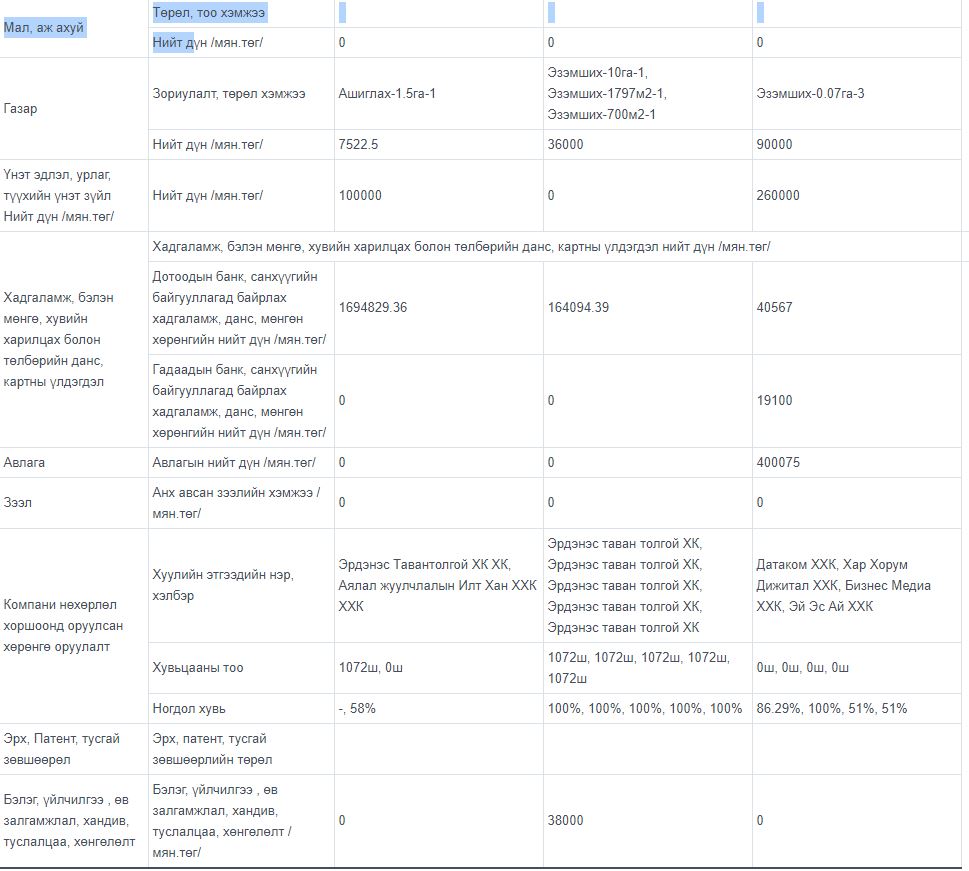
Task: Select the "Хувьцааны тоо" label cell
Action: click(198, 667)
